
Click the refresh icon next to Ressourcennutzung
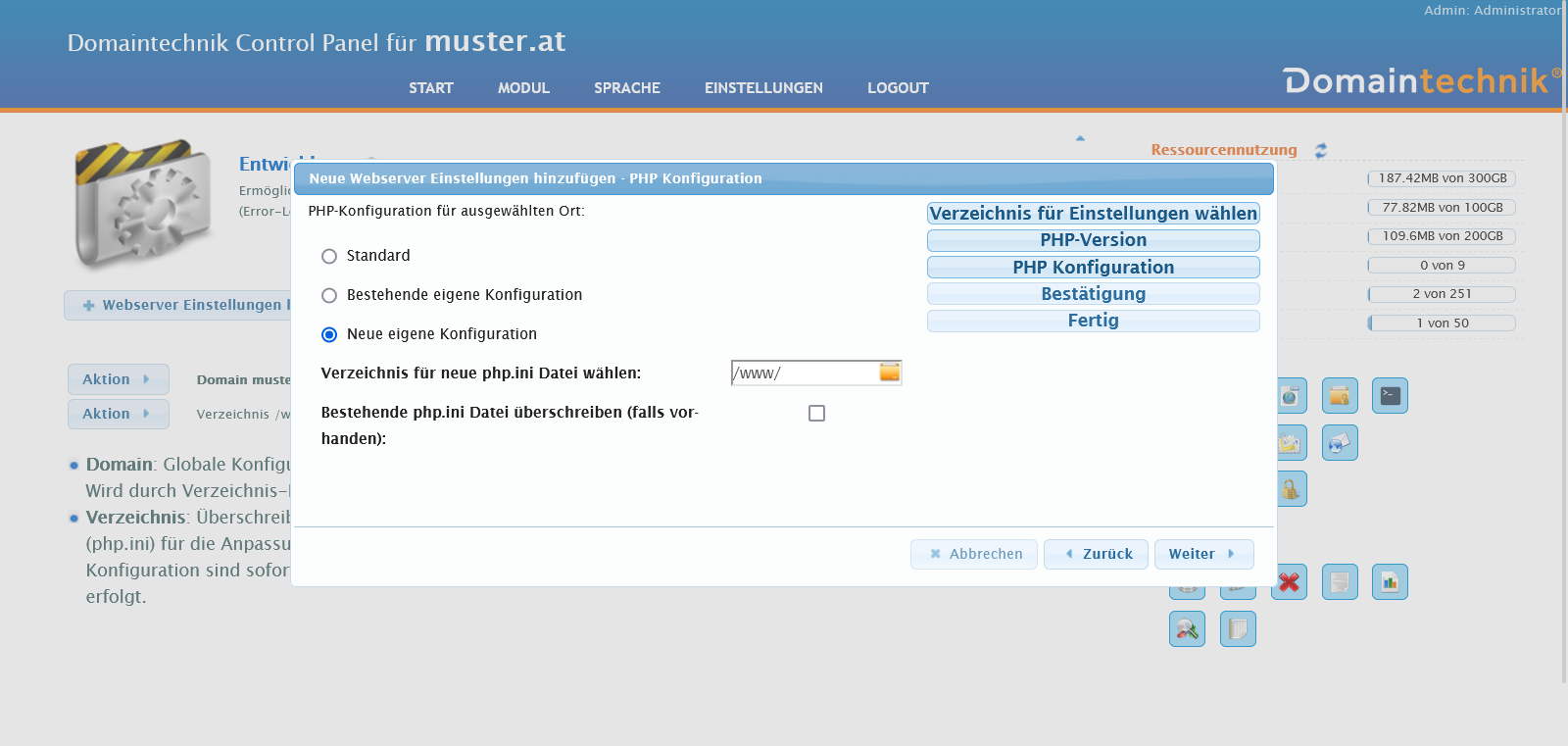point(1321,150)
